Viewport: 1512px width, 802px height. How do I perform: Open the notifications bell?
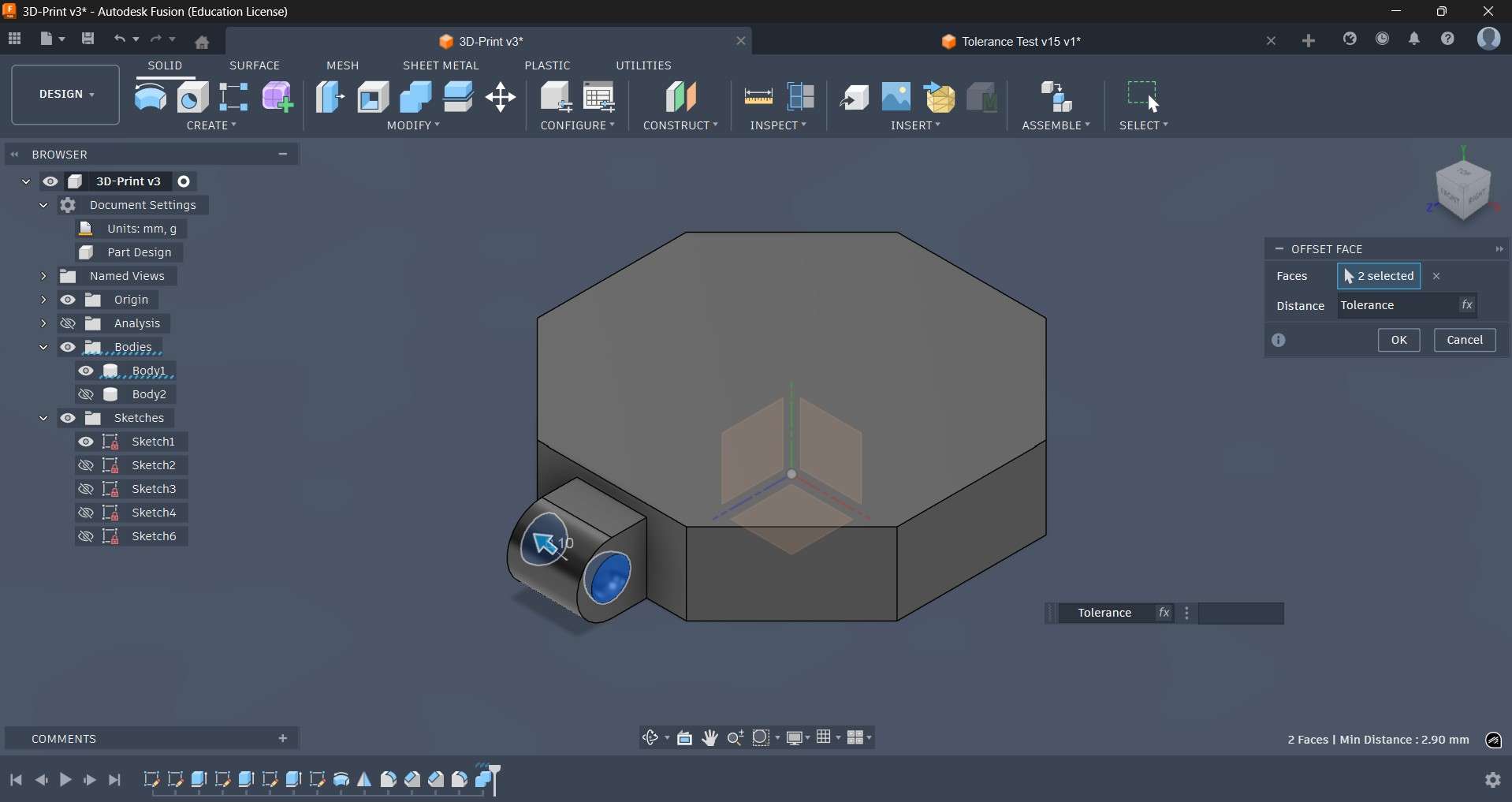[1416, 39]
